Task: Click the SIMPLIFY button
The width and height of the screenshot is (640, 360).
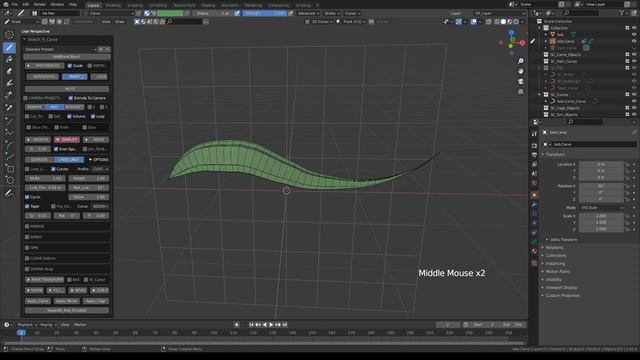Action: (x=67, y=140)
